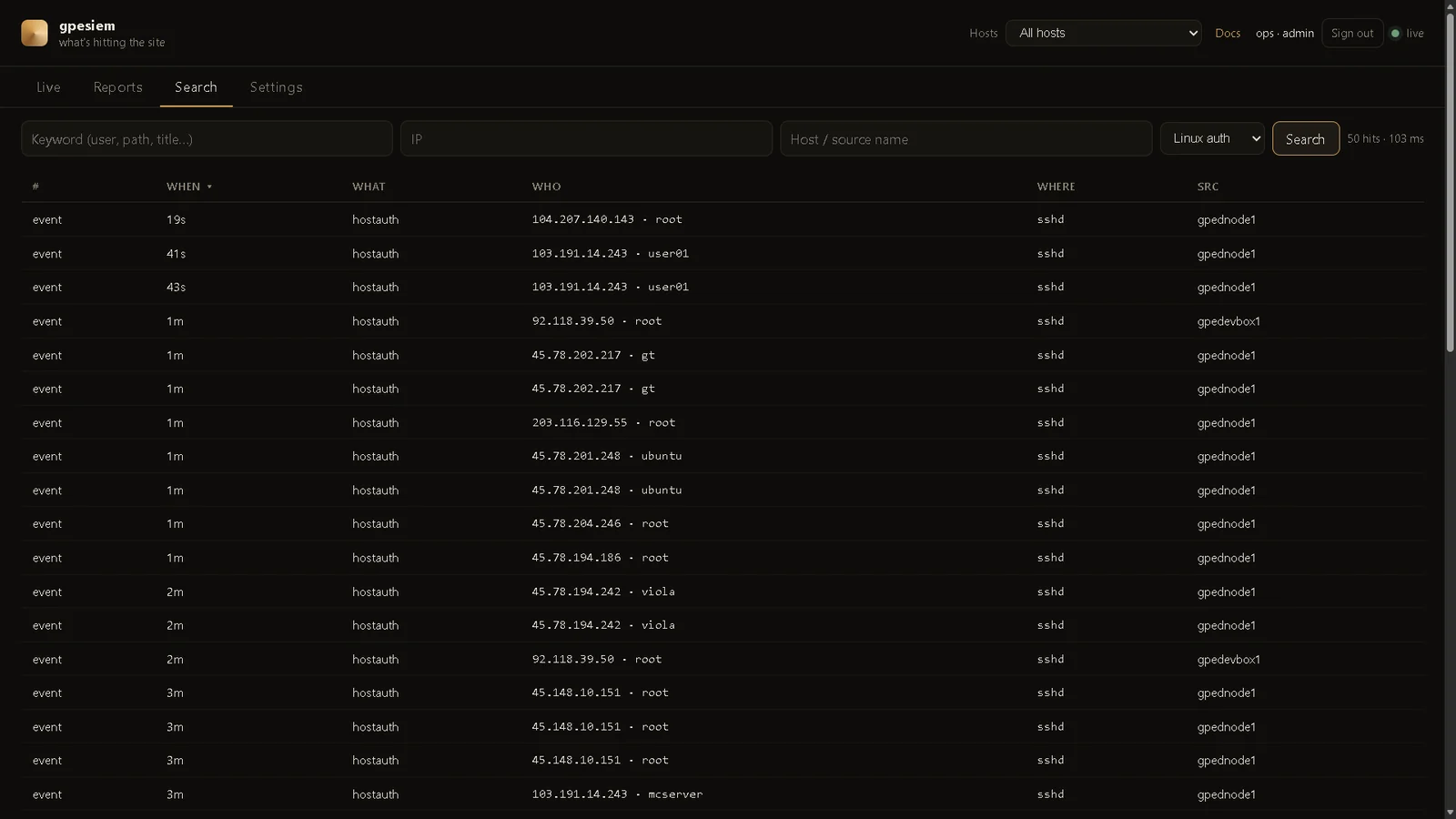Click the gpesiem logo icon

click(35, 33)
